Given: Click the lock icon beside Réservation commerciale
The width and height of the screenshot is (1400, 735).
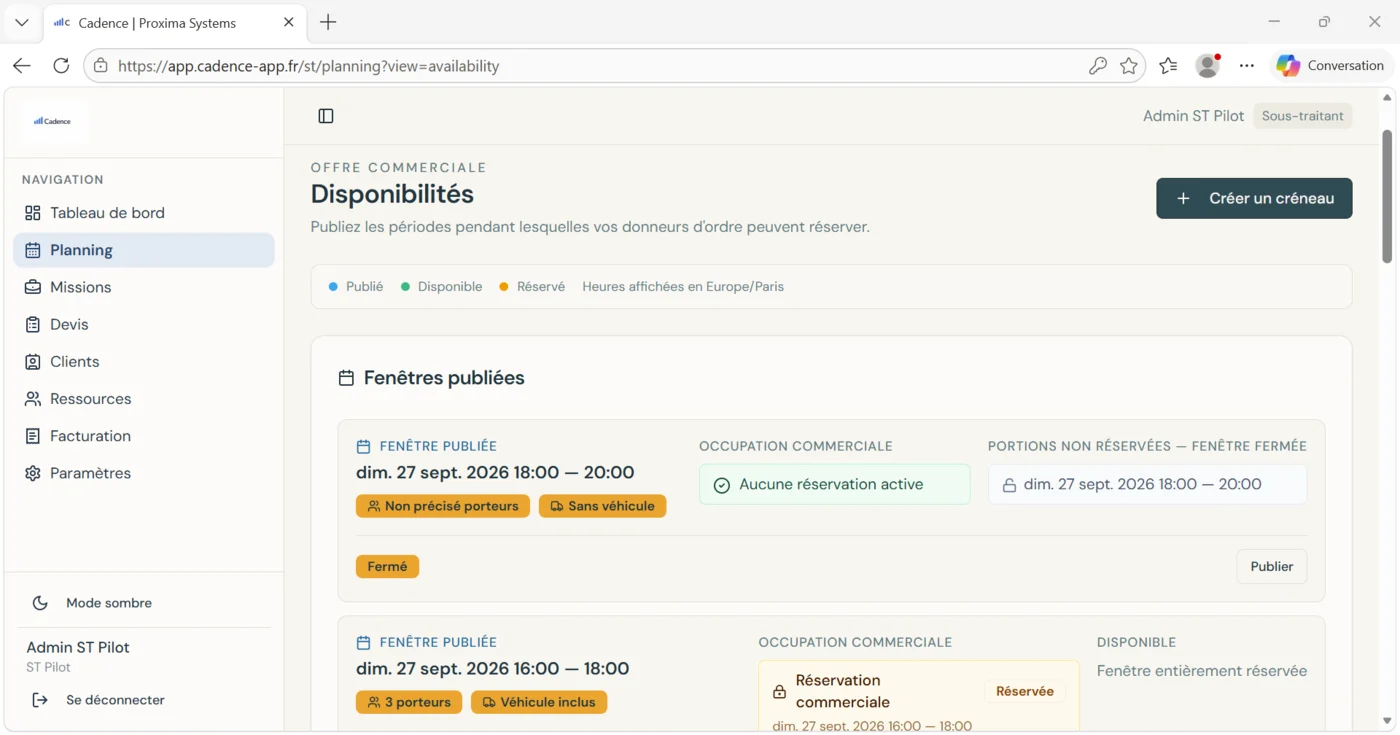Looking at the screenshot, I should [x=779, y=691].
